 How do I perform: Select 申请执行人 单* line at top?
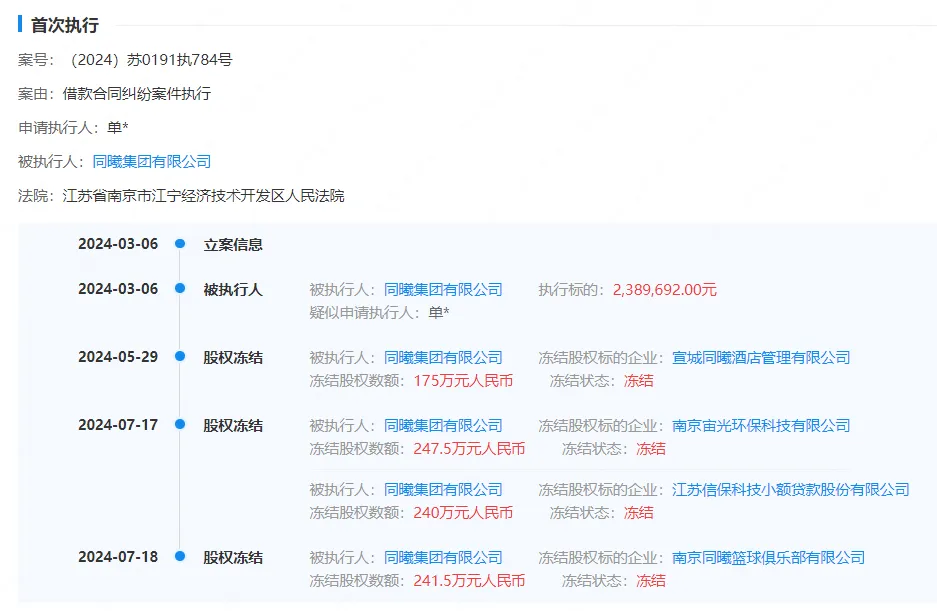click(74, 127)
